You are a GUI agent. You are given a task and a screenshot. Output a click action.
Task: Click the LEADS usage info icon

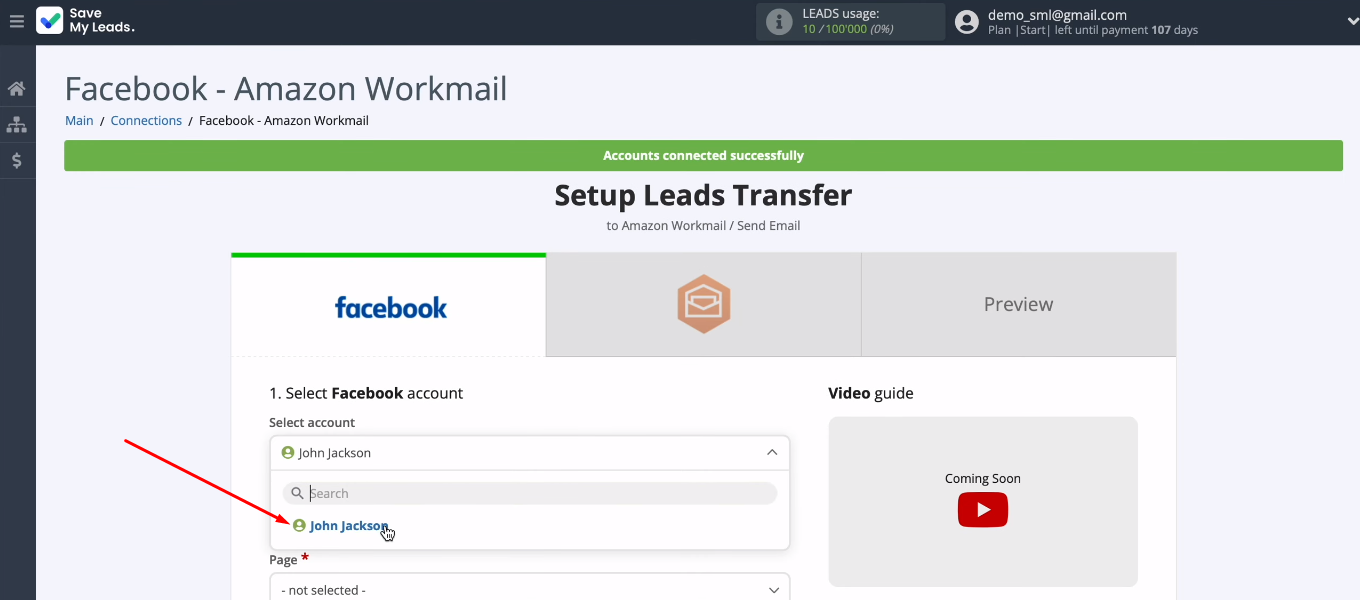779,21
